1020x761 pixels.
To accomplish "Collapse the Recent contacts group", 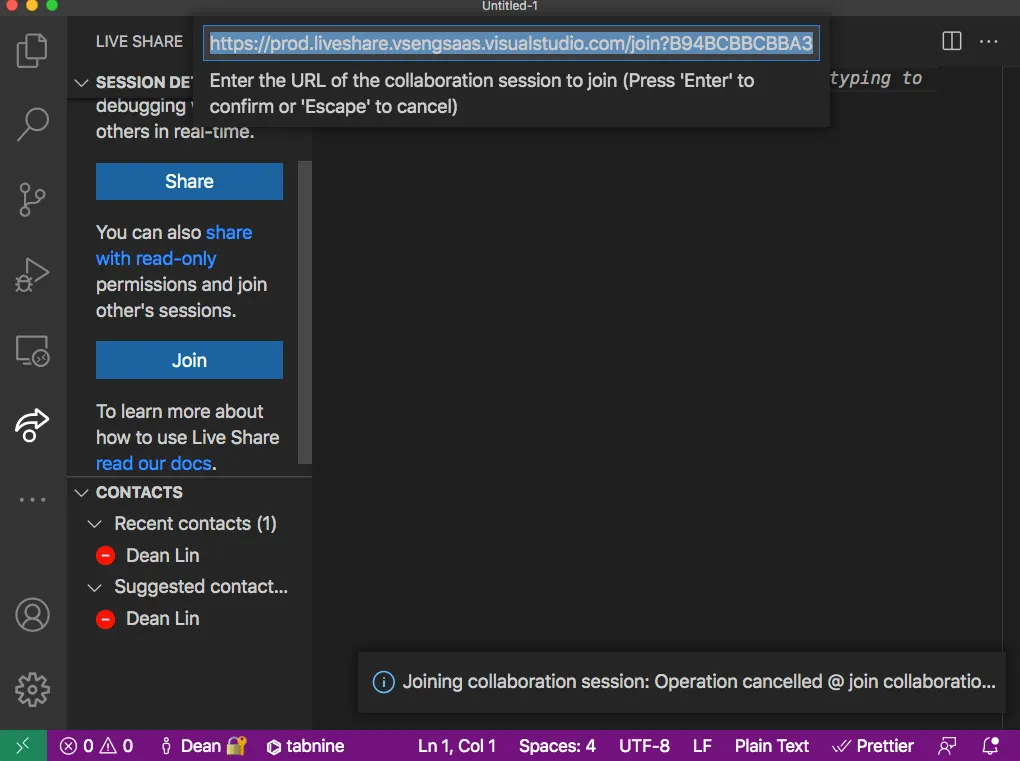I will pos(94,524).
